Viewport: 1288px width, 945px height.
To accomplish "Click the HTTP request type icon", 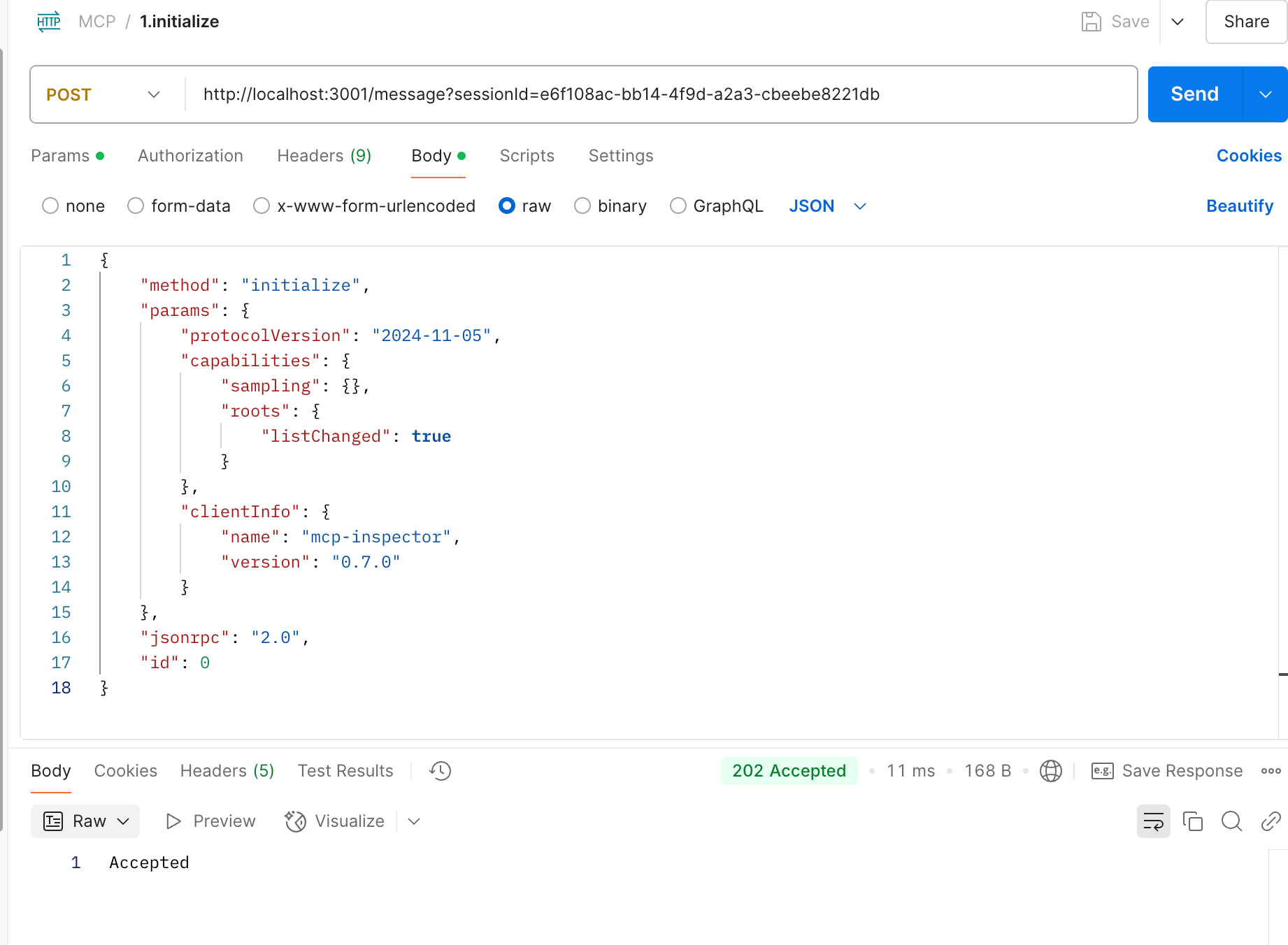I will point(48,22).
